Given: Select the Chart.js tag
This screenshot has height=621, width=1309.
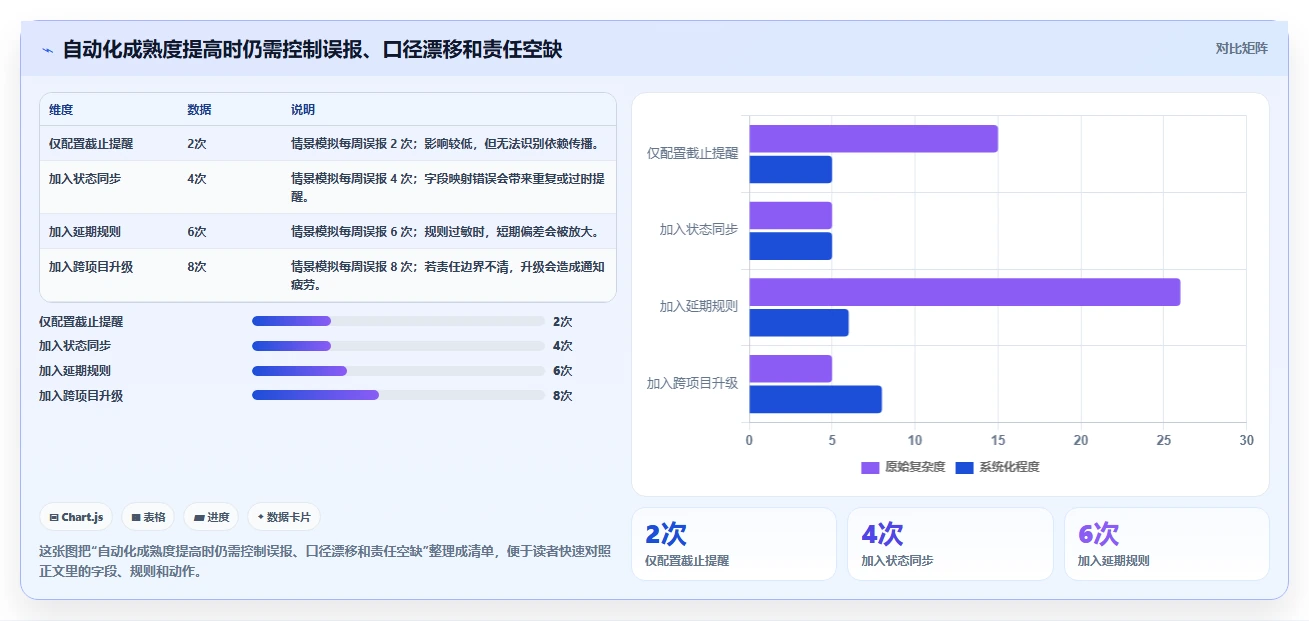Looking at the screenshot, I should 77,517.
